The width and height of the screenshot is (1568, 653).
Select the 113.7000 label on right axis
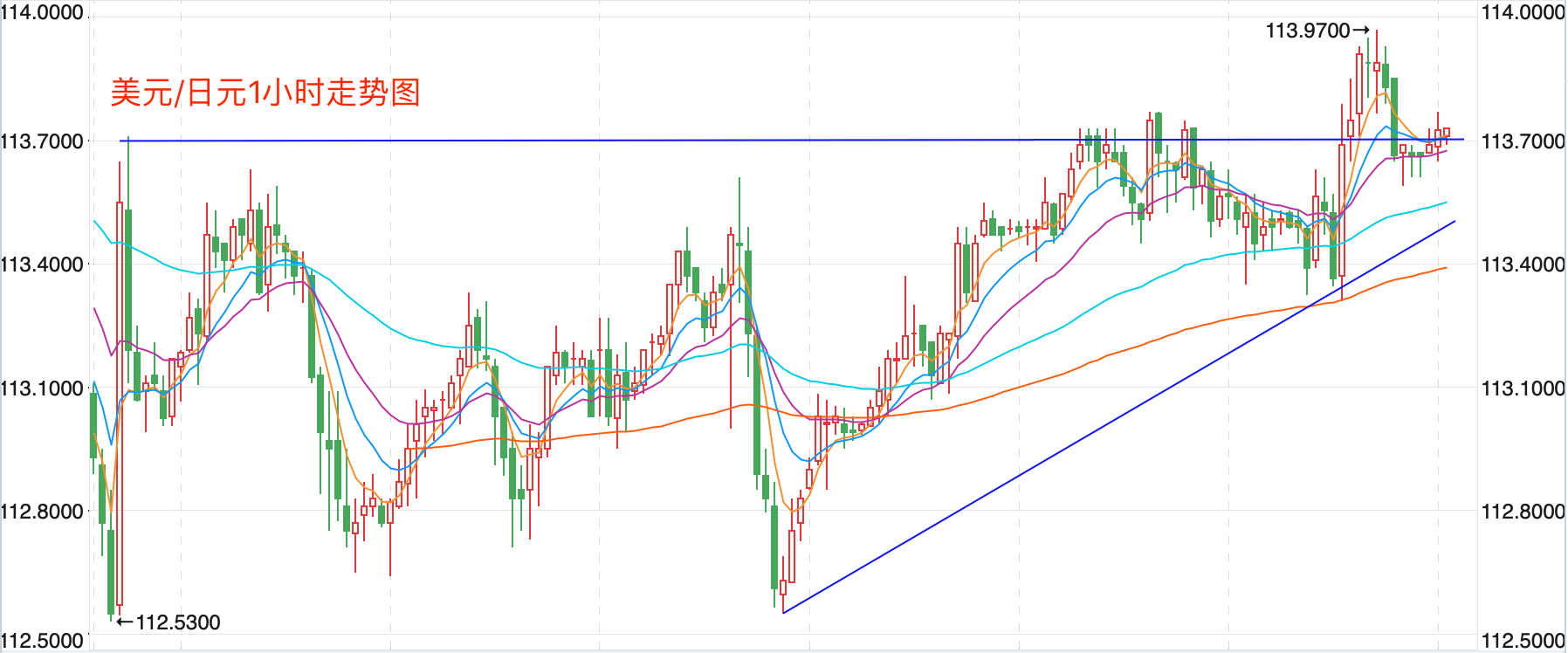[1523, 141]
